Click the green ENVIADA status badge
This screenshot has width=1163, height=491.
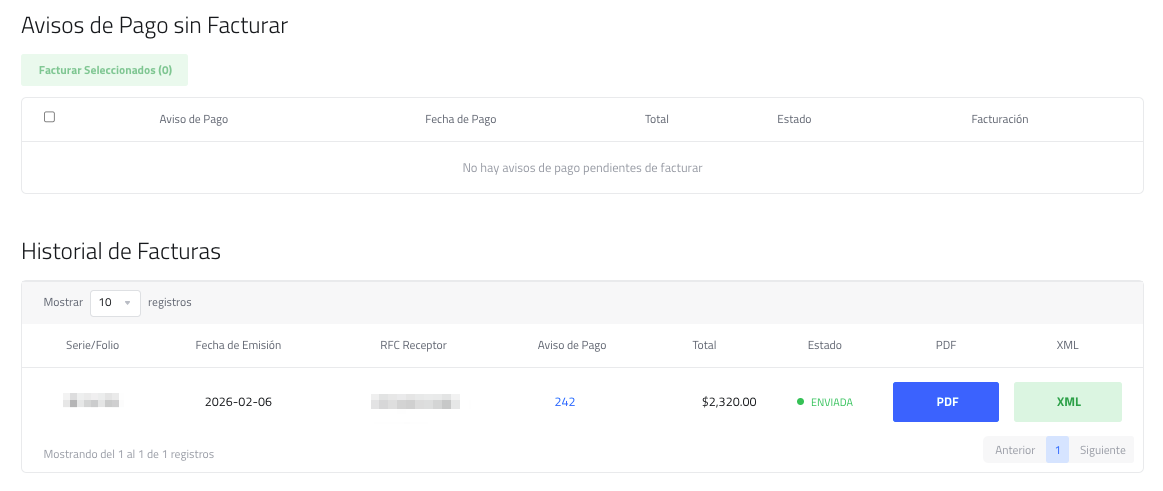(x=825, y=402)
